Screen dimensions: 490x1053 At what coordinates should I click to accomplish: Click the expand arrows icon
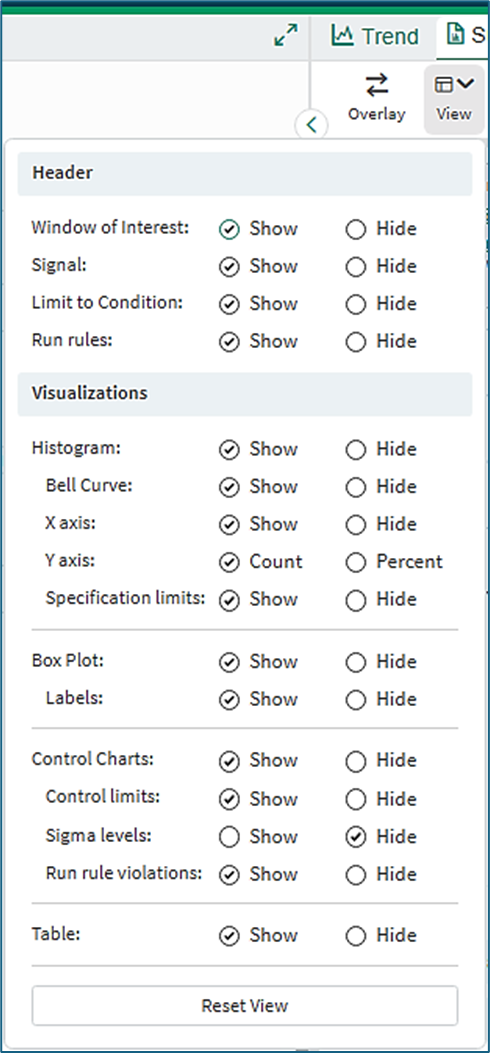coord(286,35)
